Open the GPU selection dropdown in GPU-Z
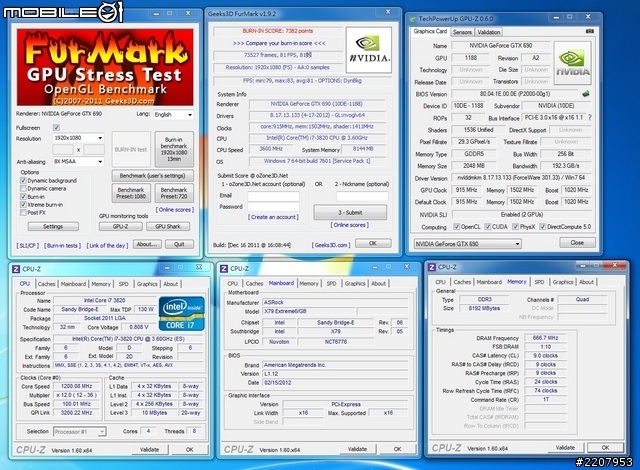Viewport: 640px width, 470px height. (467, 244)
